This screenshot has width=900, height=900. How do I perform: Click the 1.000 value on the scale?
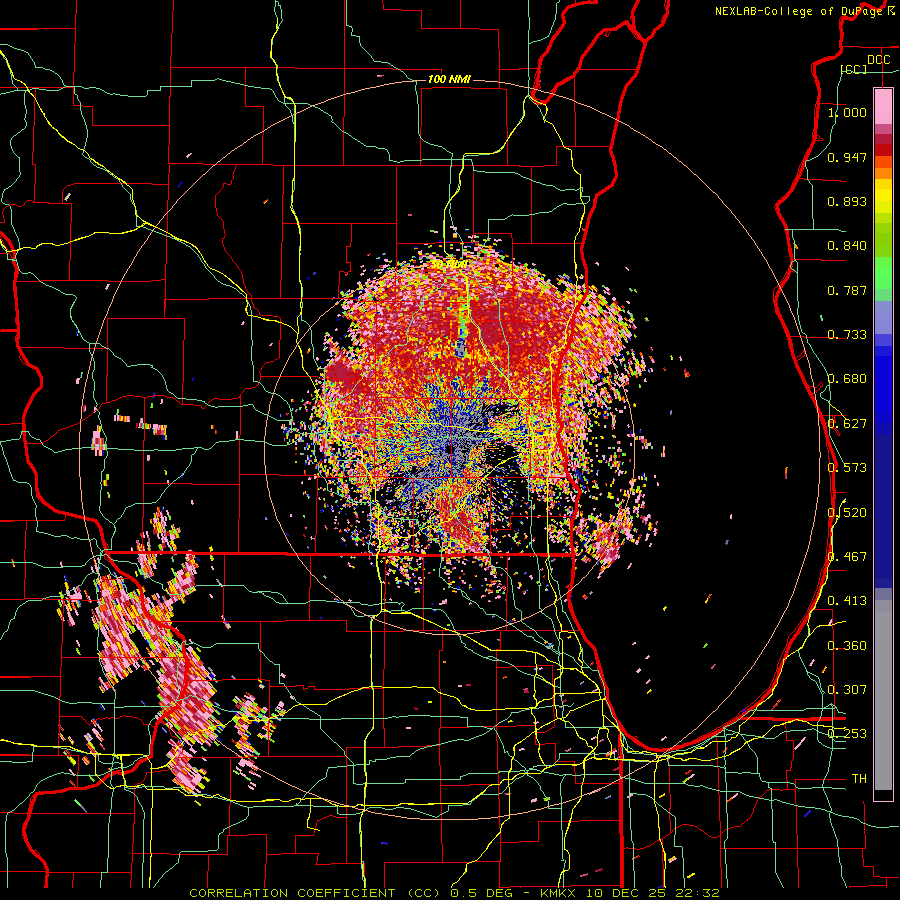(x=847, y=112)
